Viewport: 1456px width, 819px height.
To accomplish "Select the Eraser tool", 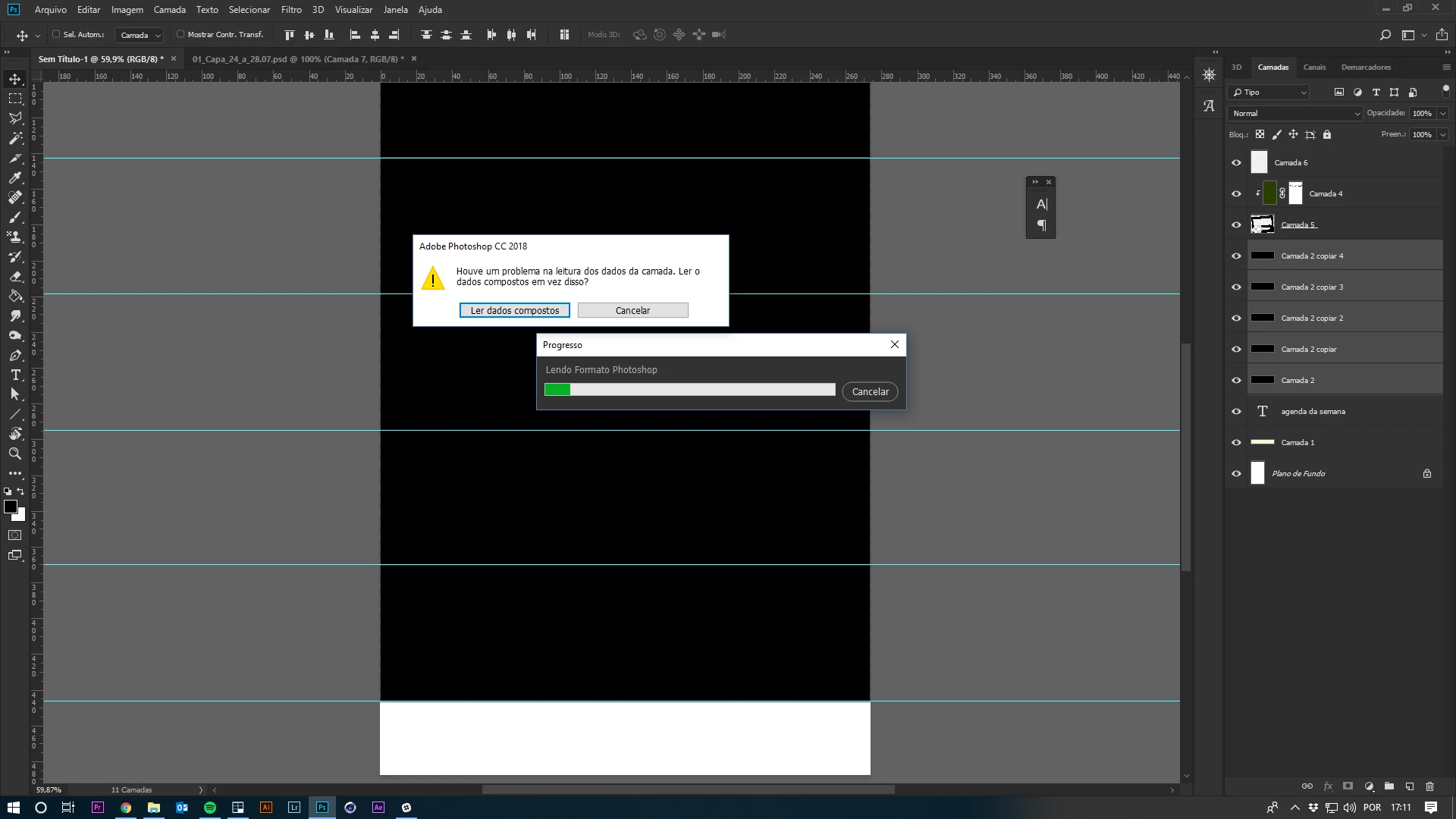I will [15, 277].
